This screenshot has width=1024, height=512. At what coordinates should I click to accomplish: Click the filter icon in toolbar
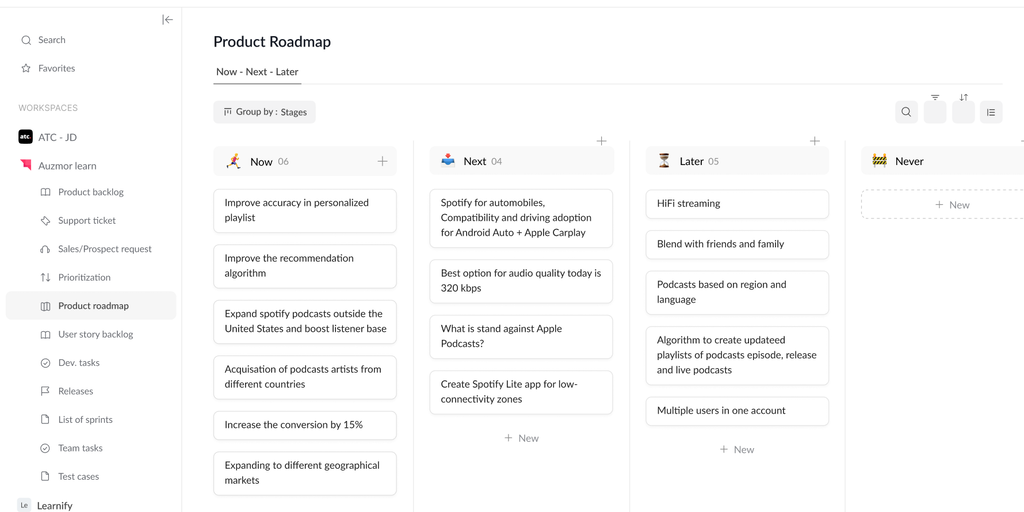point(935,98)
